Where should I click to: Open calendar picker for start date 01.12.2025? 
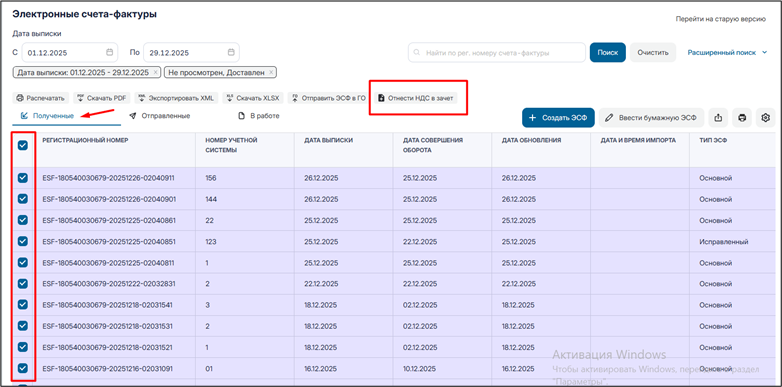click(x=109, y=52)
